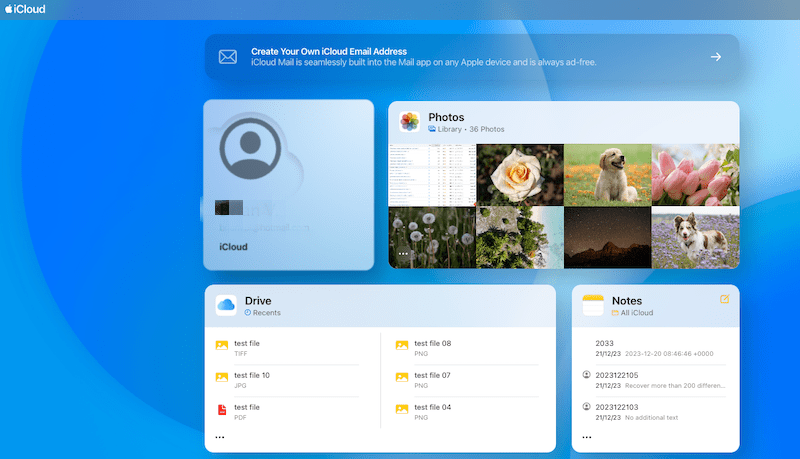
Task: Open the dog in lavender field thumbnail
Action: [x=695, y=238]
